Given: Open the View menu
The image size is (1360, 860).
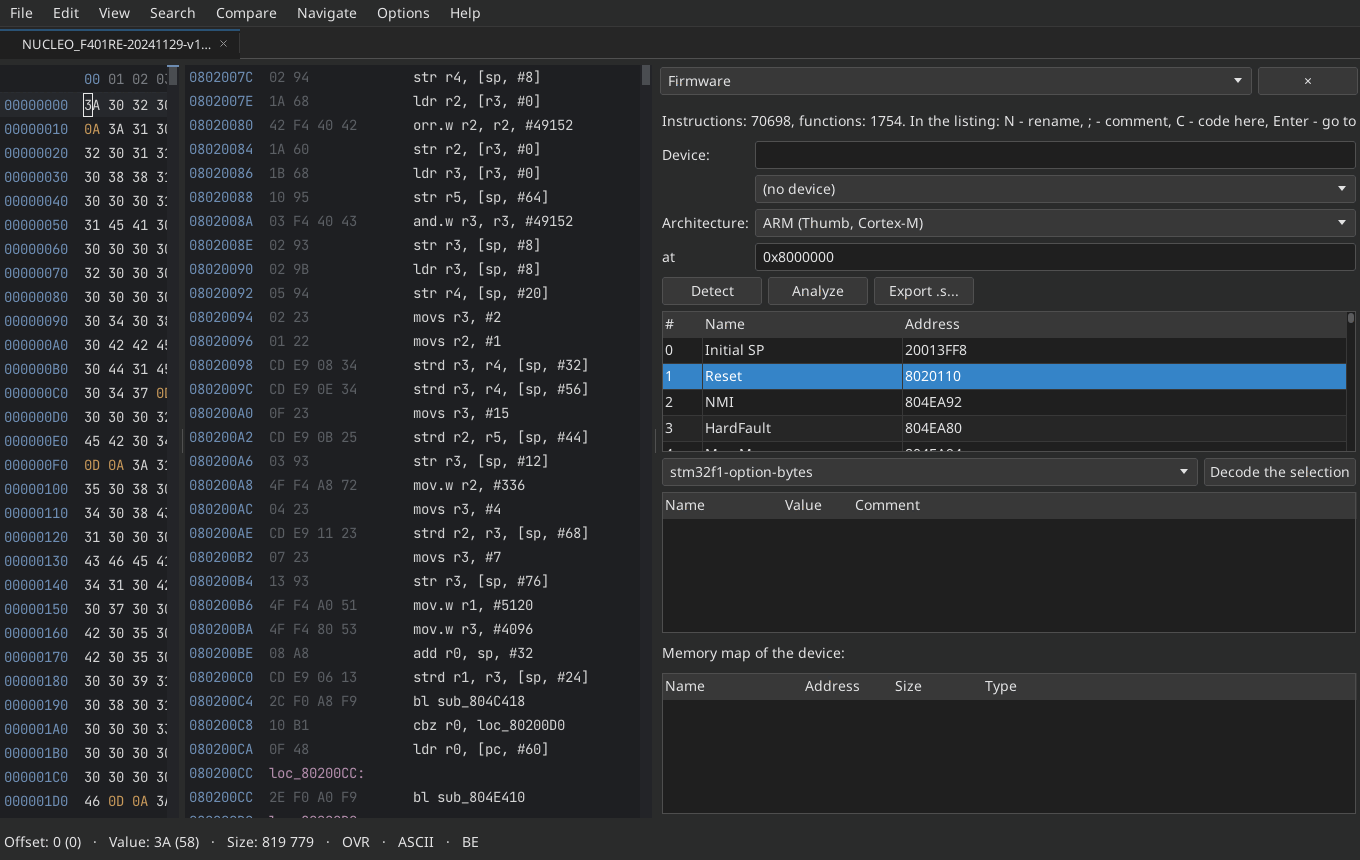Looking at the screenshot, I should pos(114,13).
